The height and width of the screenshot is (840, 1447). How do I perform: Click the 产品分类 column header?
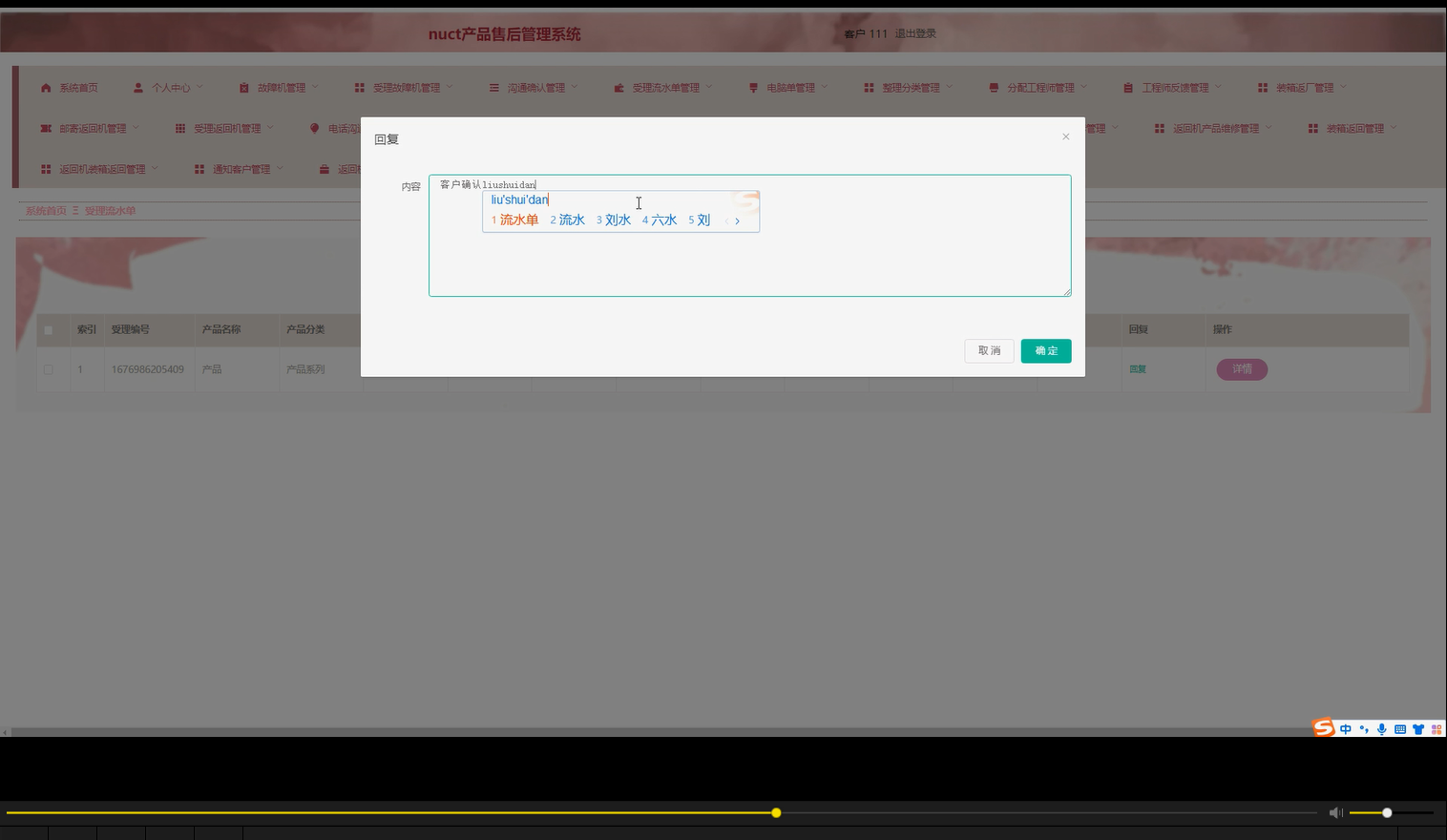point(305,329)
